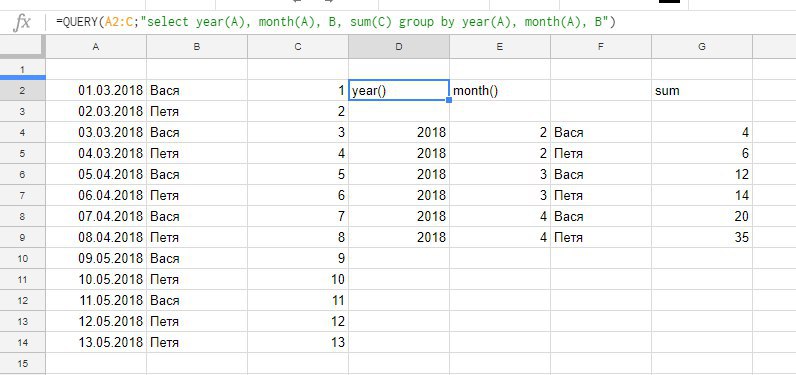Click the 2018 cell in row 4

(399, 132)
